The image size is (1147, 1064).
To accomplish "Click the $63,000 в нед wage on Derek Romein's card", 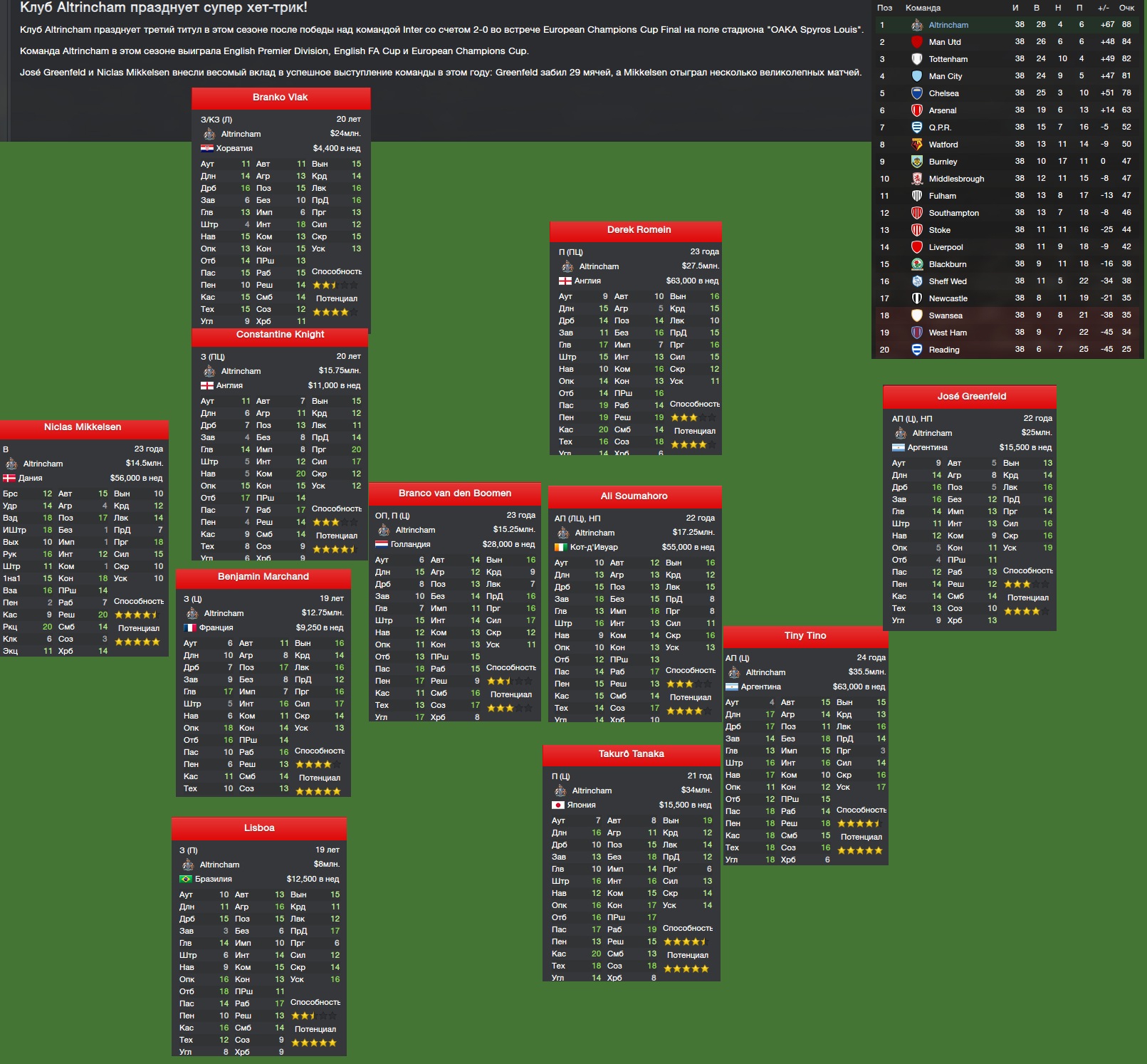I will coord(692,281).
